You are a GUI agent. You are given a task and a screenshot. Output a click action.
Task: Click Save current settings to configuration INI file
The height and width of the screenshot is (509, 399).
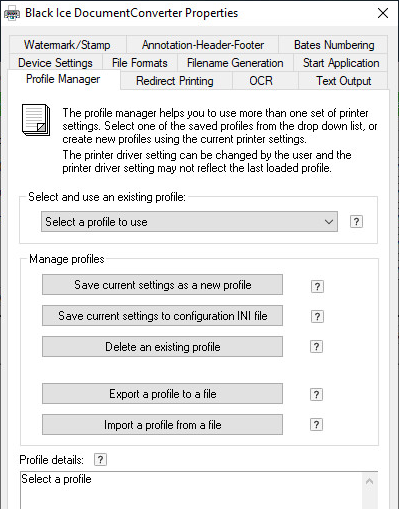click(x=162, y=316)
